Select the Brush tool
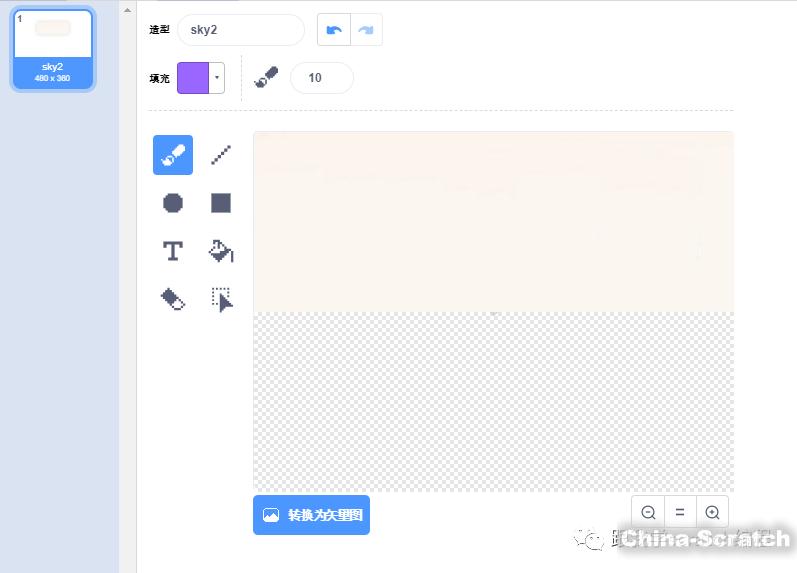Viewport: 797px width, 573px height. click(173, 155)
